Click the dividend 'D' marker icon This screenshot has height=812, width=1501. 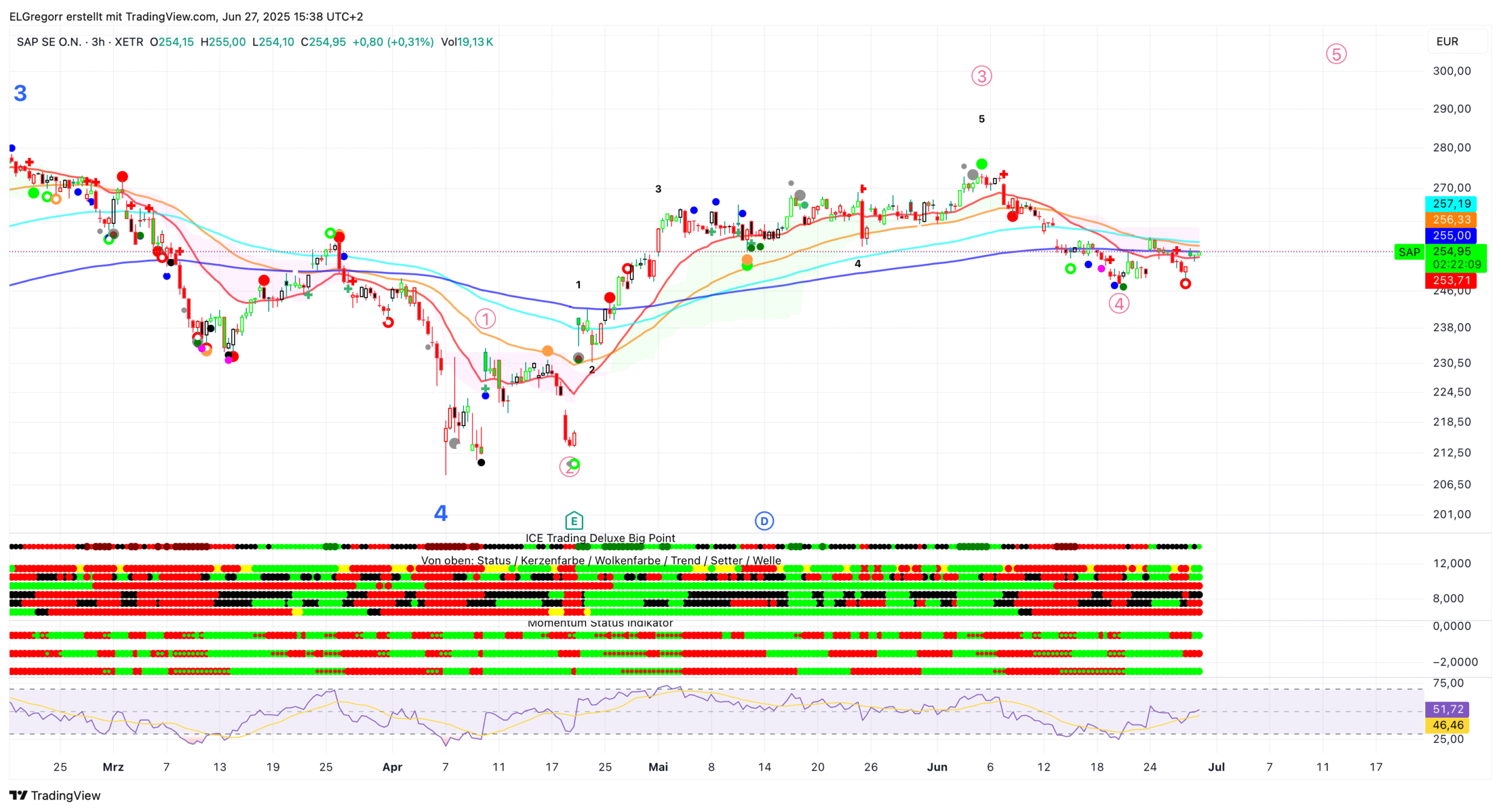[764, 521]
